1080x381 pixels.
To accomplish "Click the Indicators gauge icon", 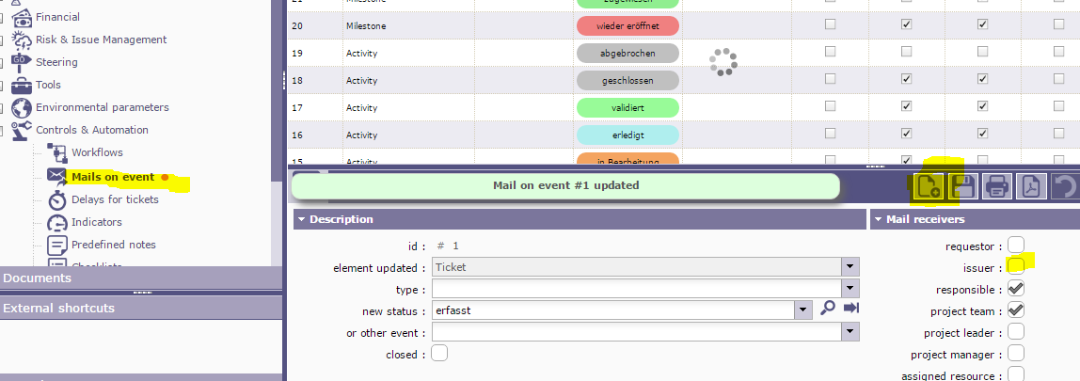I will [x=56, y=223].
